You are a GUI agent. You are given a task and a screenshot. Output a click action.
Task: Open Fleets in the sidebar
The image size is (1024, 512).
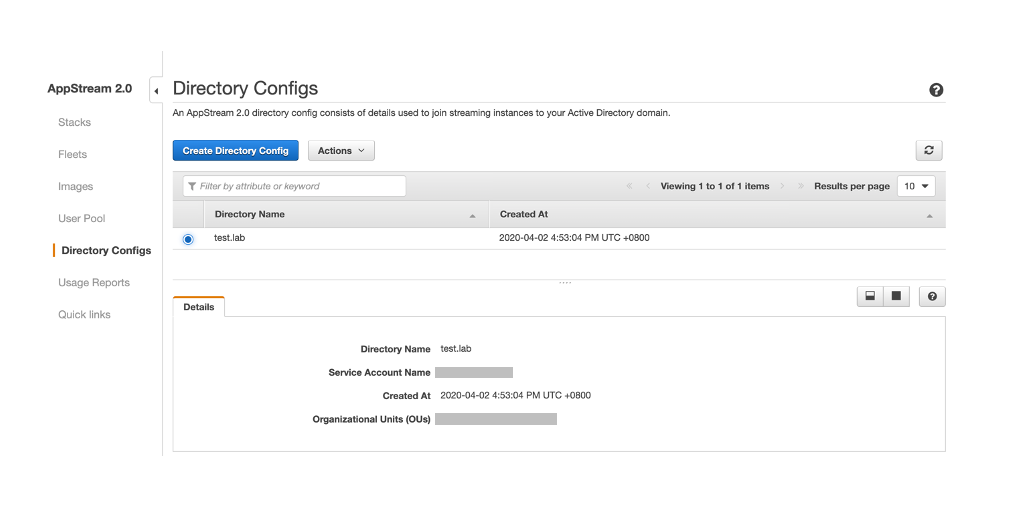coord(72,154)
